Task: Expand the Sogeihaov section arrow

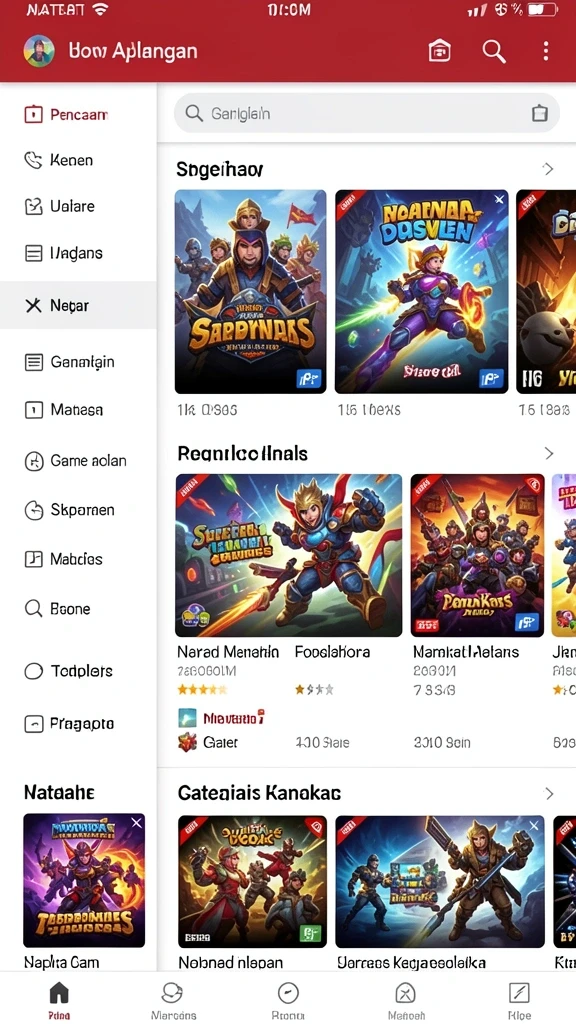Action: (548, 169)
